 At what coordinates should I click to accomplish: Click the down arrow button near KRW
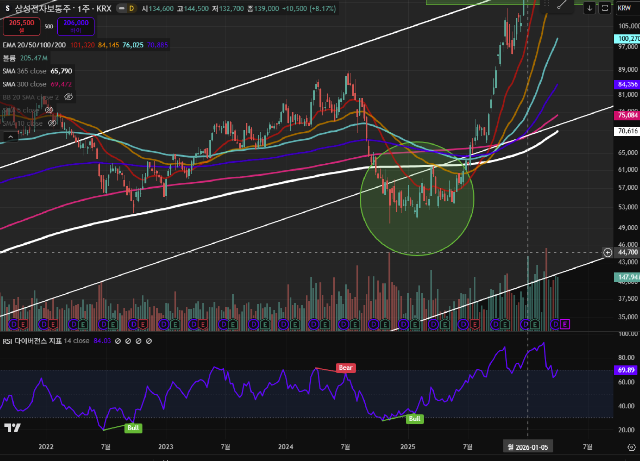click(x=589, y=8)
